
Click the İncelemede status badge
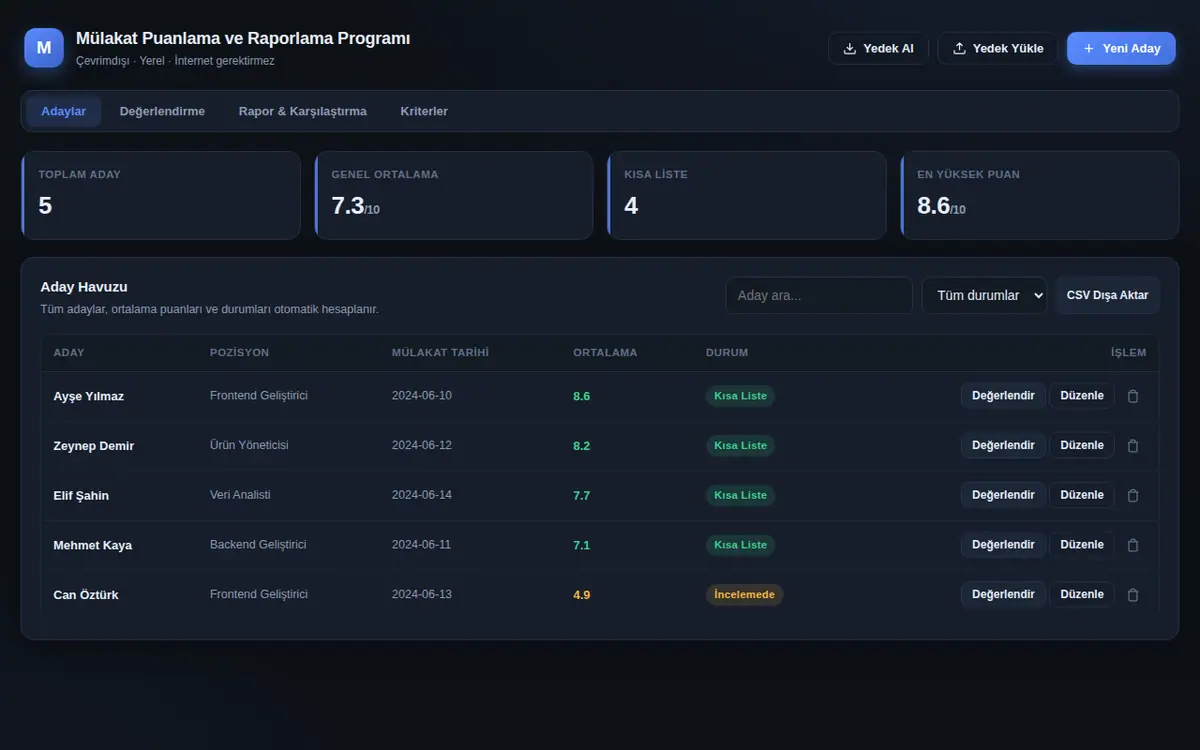745,595
